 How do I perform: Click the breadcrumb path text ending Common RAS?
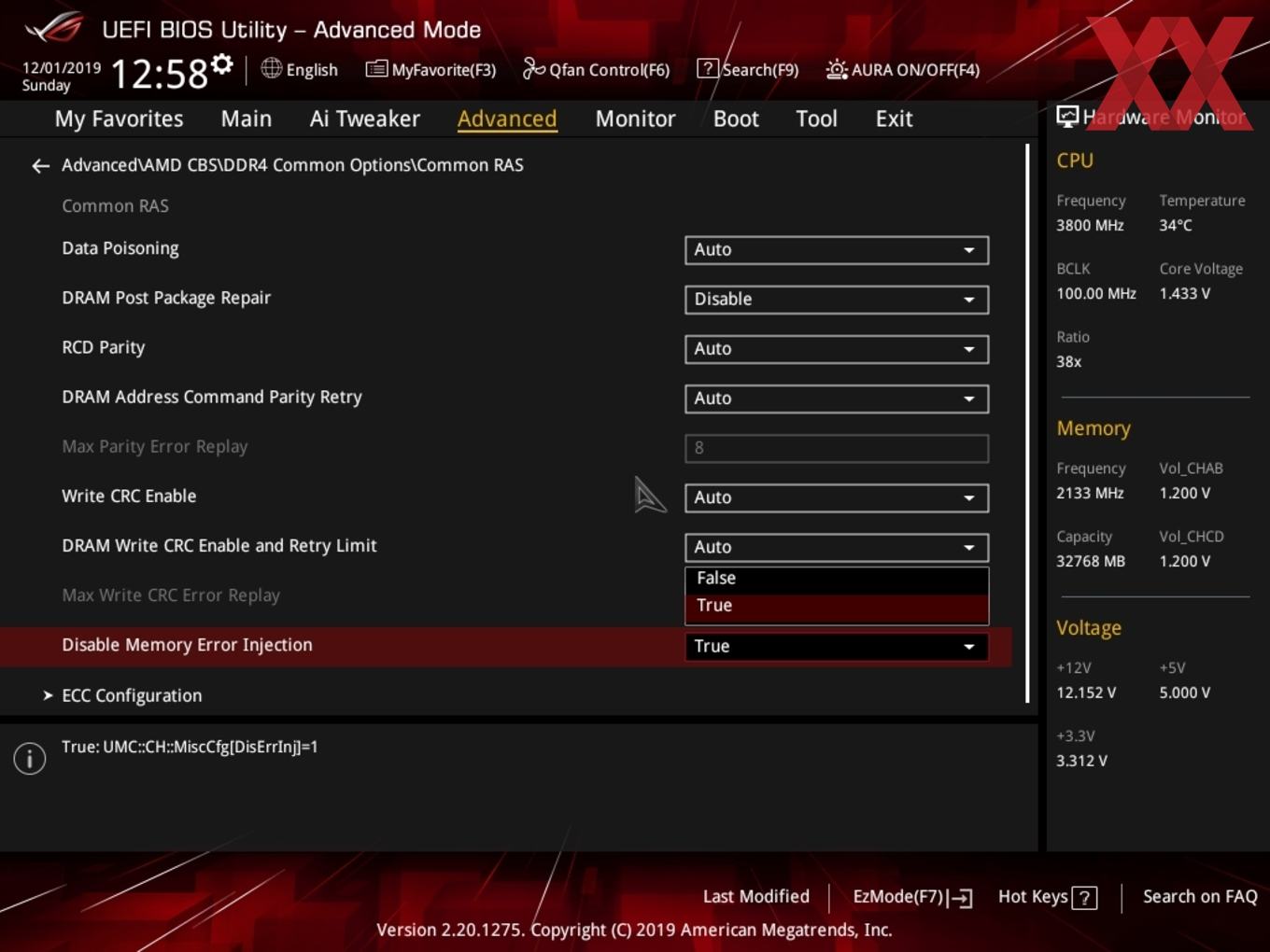pyautogui.click(x=292, y=165)
